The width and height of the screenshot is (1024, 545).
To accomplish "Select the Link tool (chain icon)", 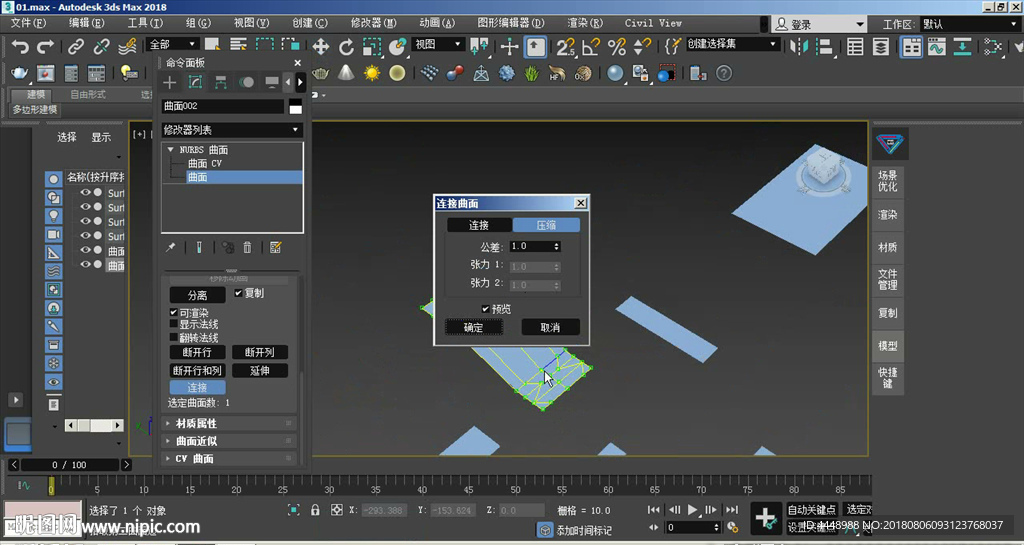I will coord(76,46).
